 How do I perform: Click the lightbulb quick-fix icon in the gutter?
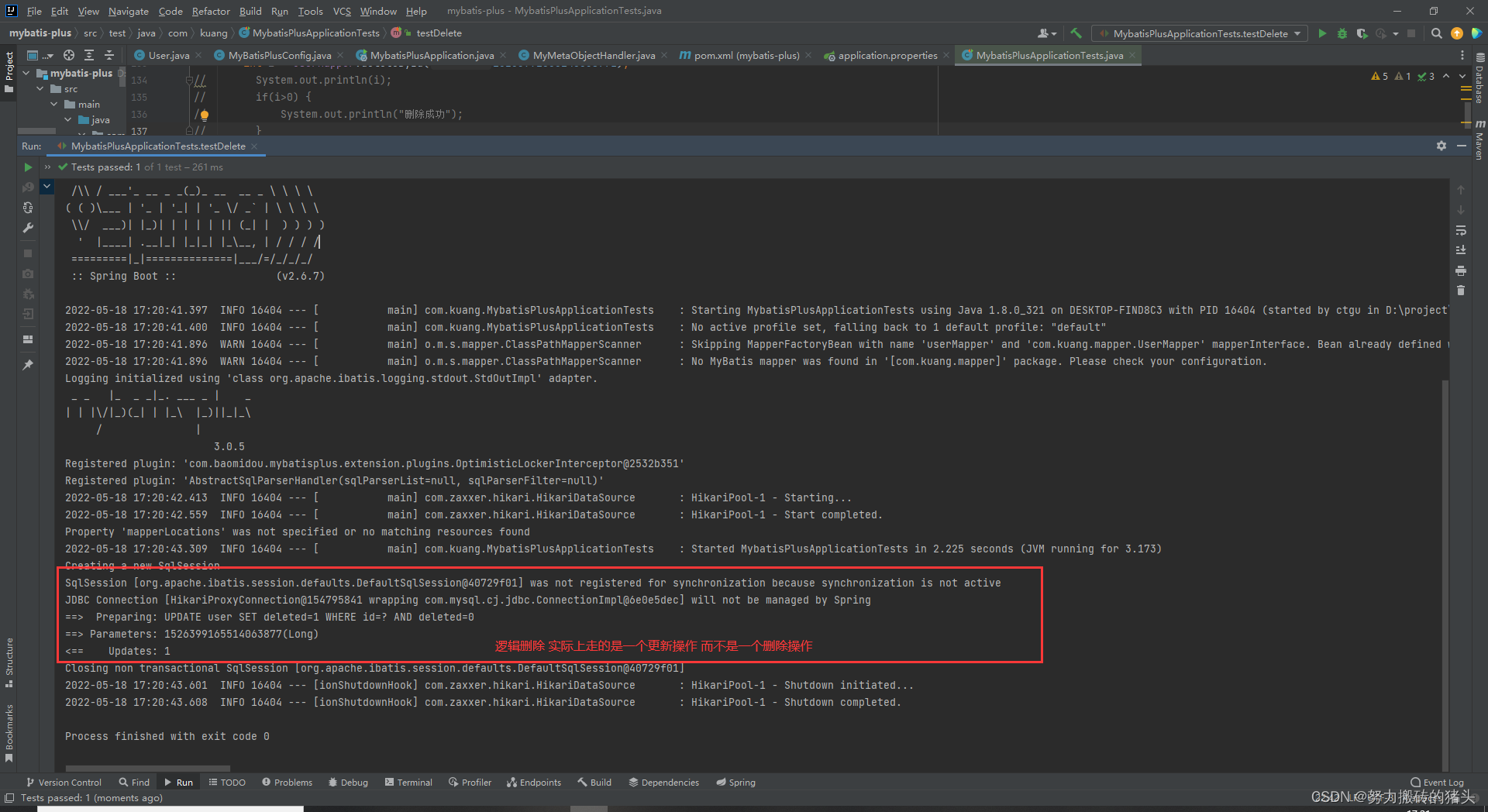205,115
